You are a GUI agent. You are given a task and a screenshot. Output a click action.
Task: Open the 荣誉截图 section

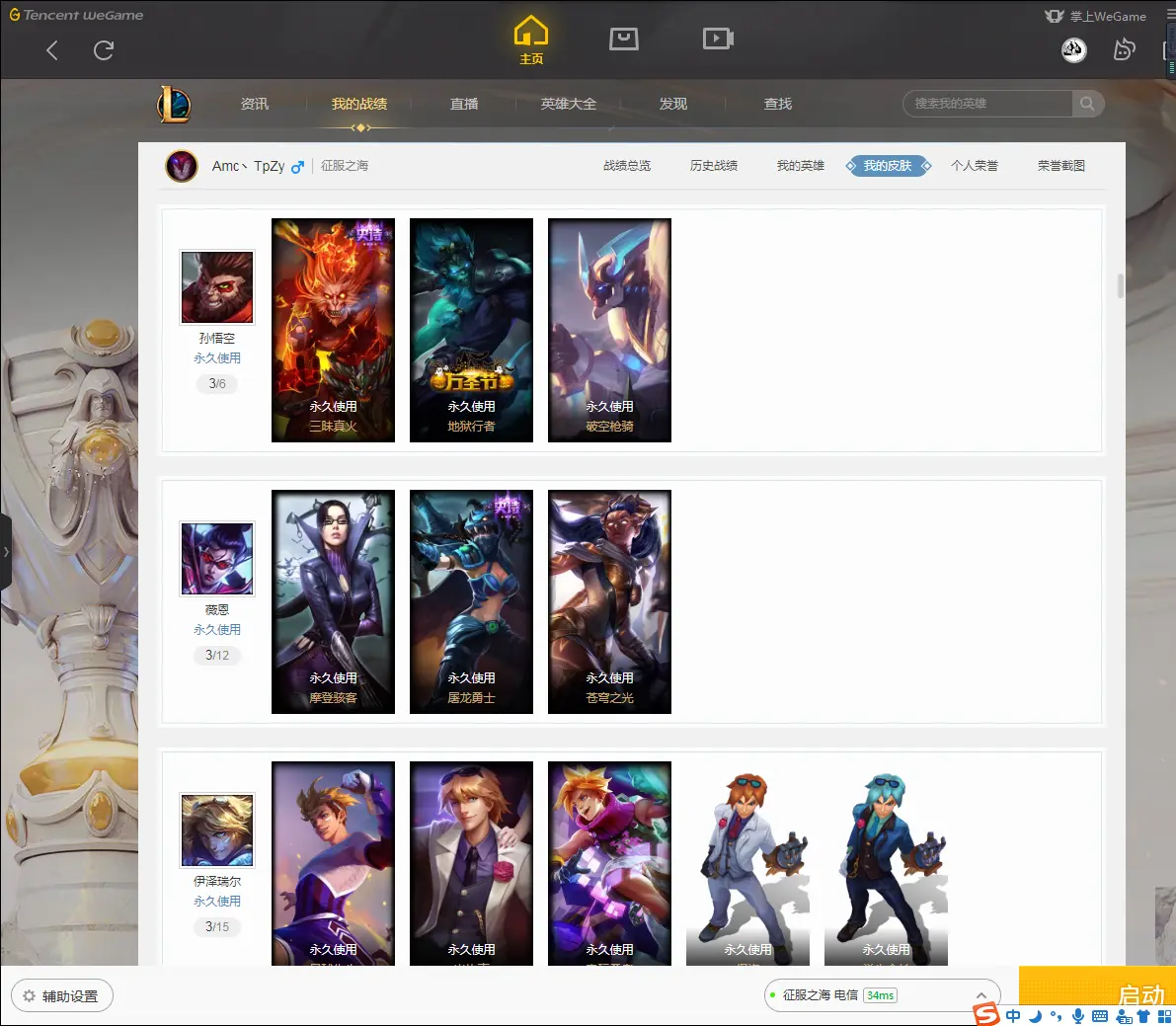tap(1061, 166)
